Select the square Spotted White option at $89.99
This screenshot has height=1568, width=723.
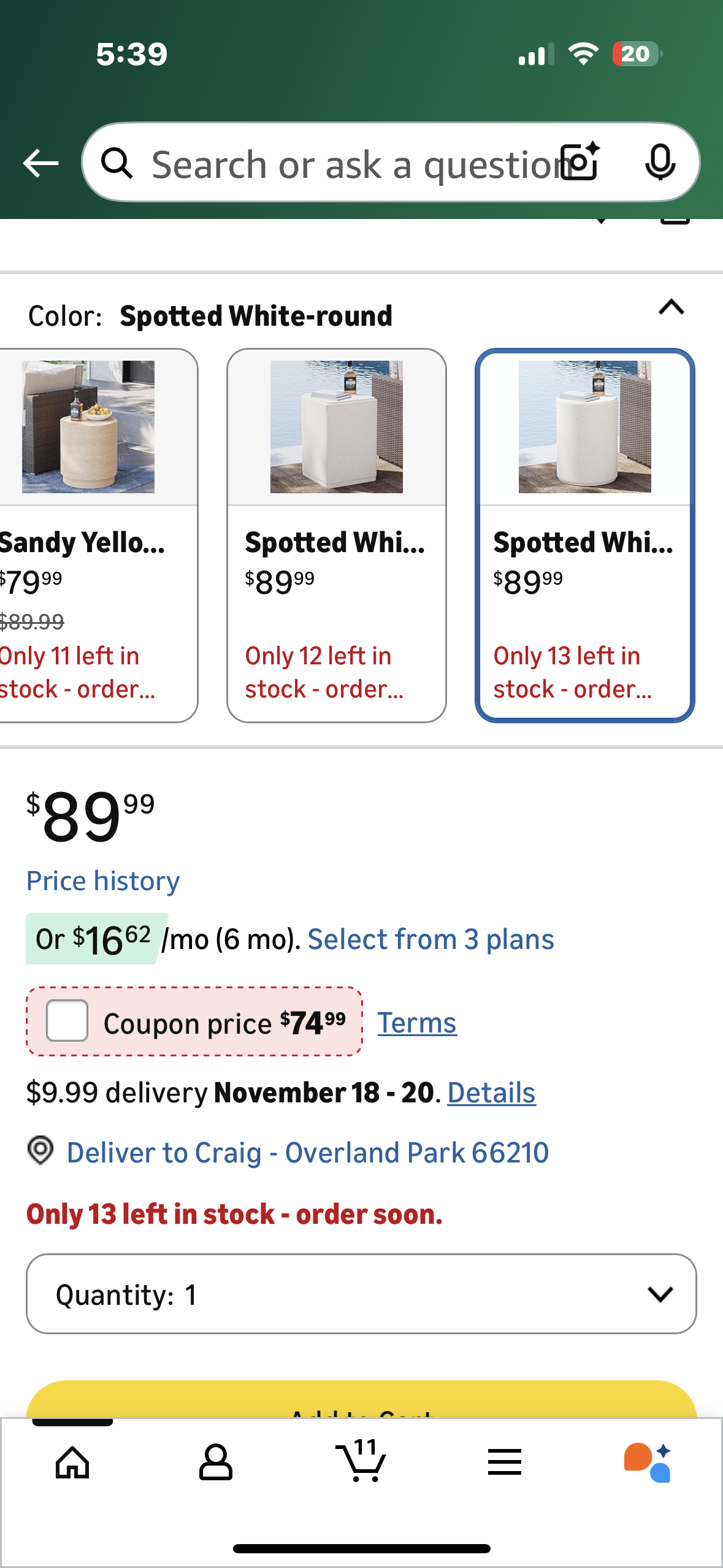pyautogui.click(x=336, y=535)
